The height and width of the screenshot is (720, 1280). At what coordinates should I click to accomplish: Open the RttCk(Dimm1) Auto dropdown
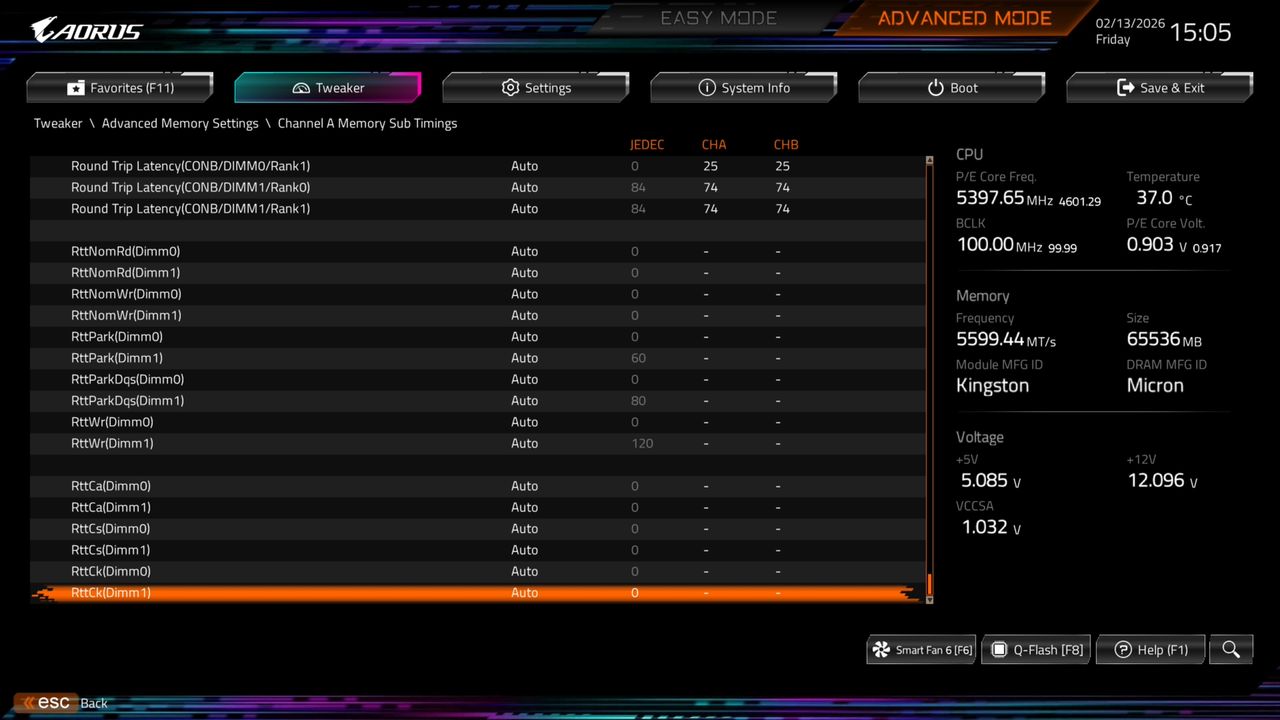point(524,592)
